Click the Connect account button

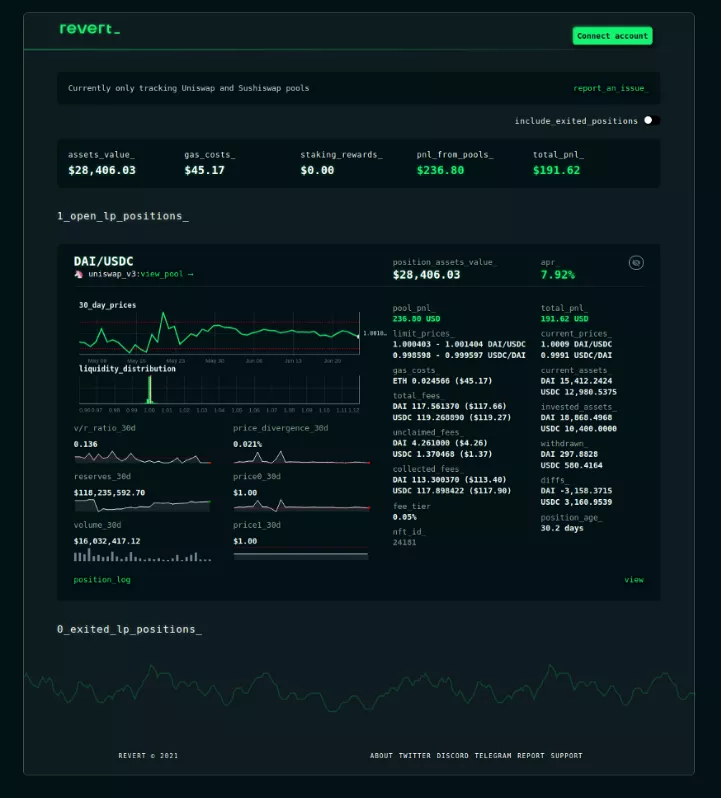[x=612, y=36]
